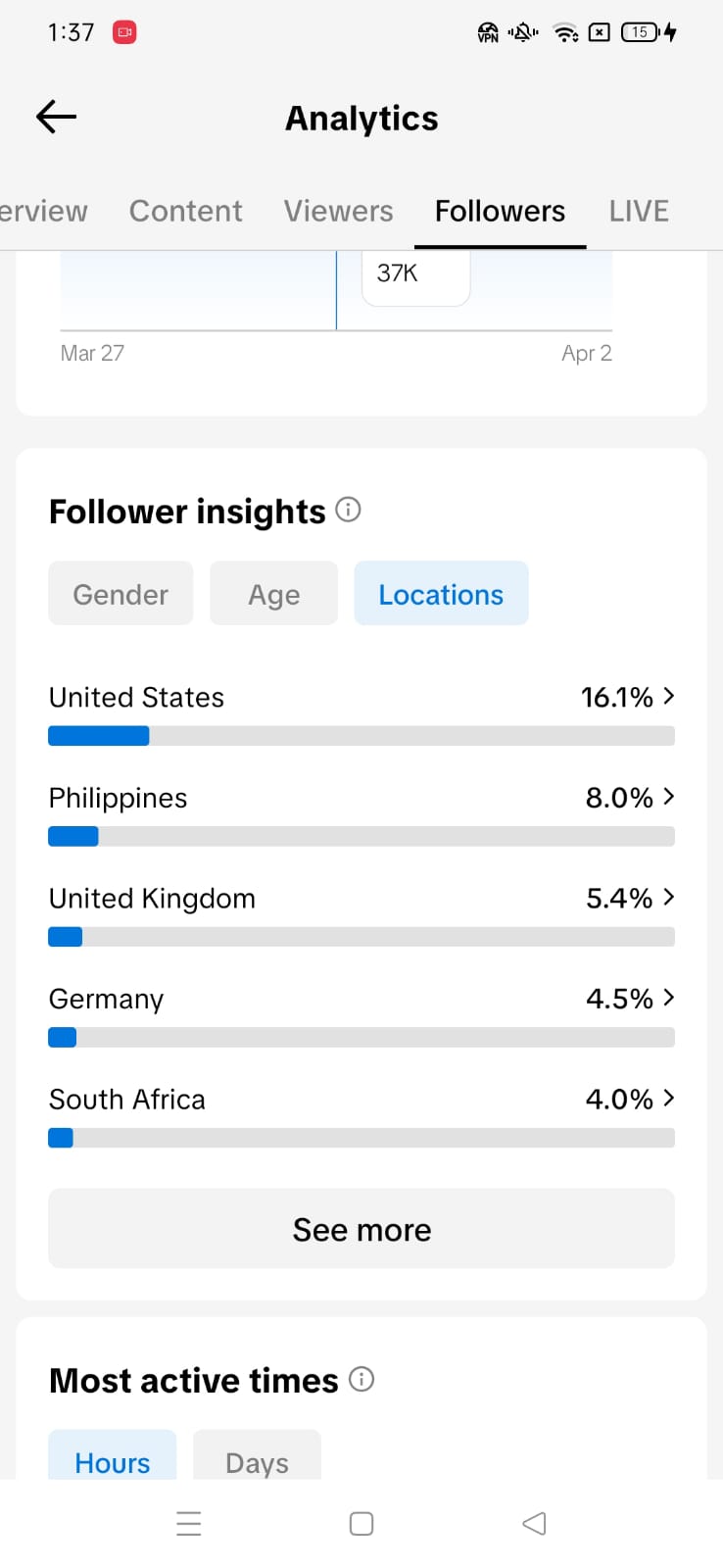Switch to the Content tab
The width and height of the screenshot is (723, 1568).
185,211
